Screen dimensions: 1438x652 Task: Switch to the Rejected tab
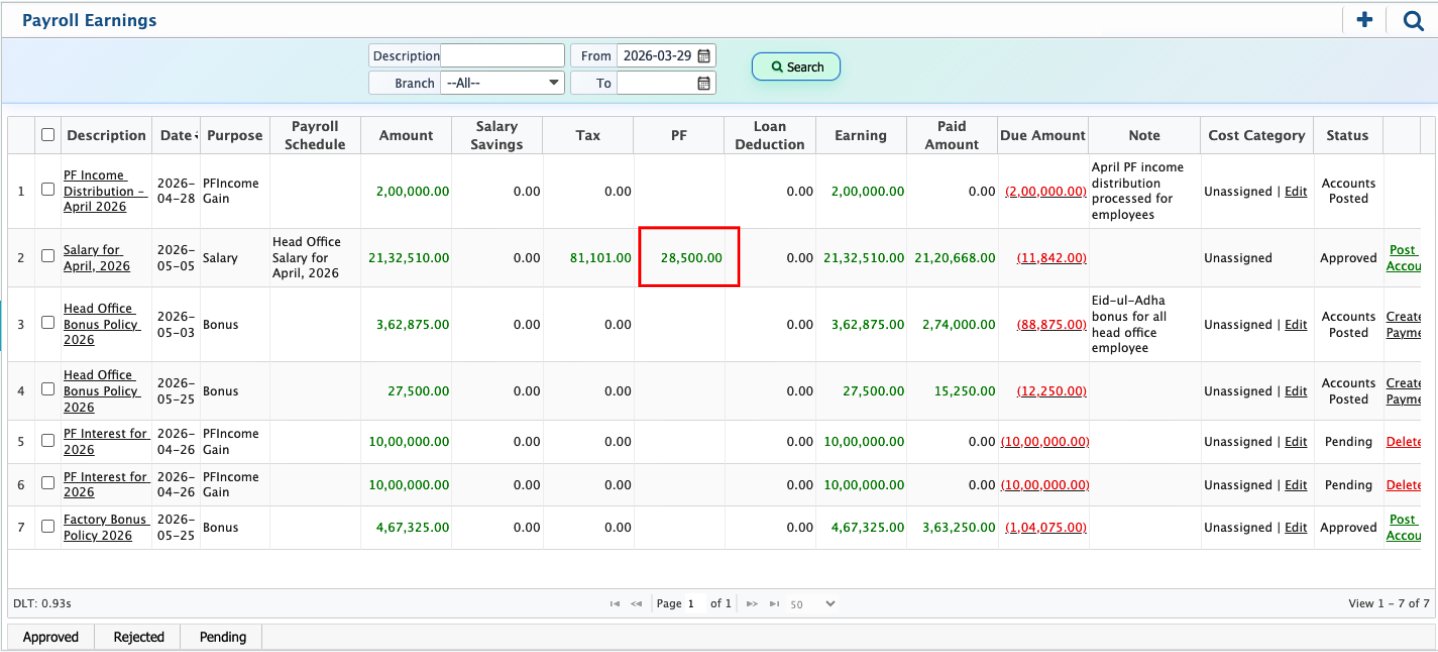[138, 637]
